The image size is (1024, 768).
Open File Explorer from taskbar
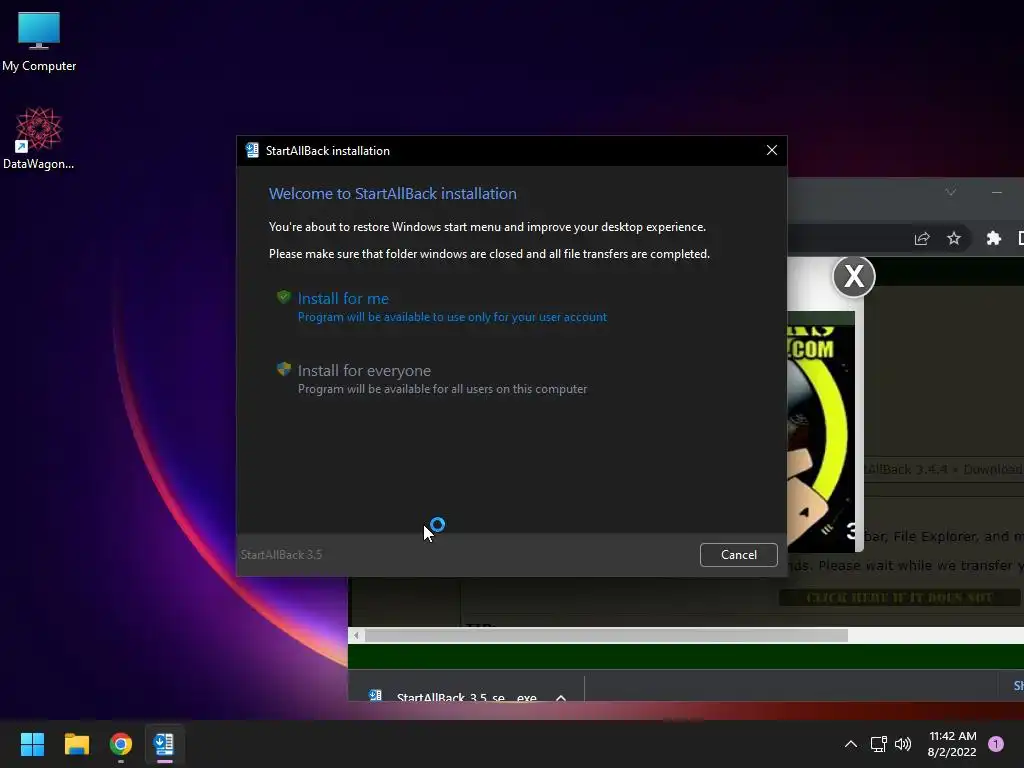(x=76, y=744)
